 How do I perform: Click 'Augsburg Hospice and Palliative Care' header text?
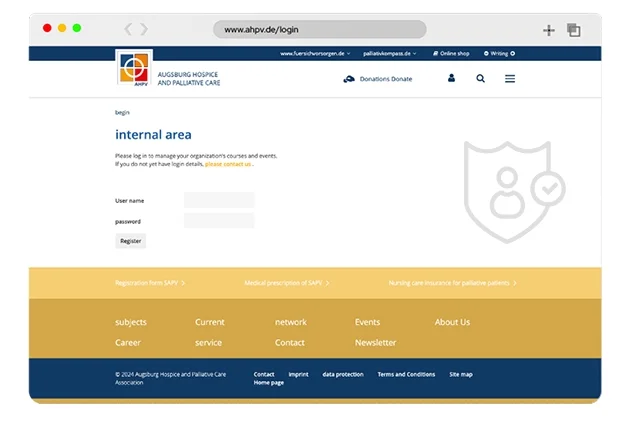click(x=189, y=79)
